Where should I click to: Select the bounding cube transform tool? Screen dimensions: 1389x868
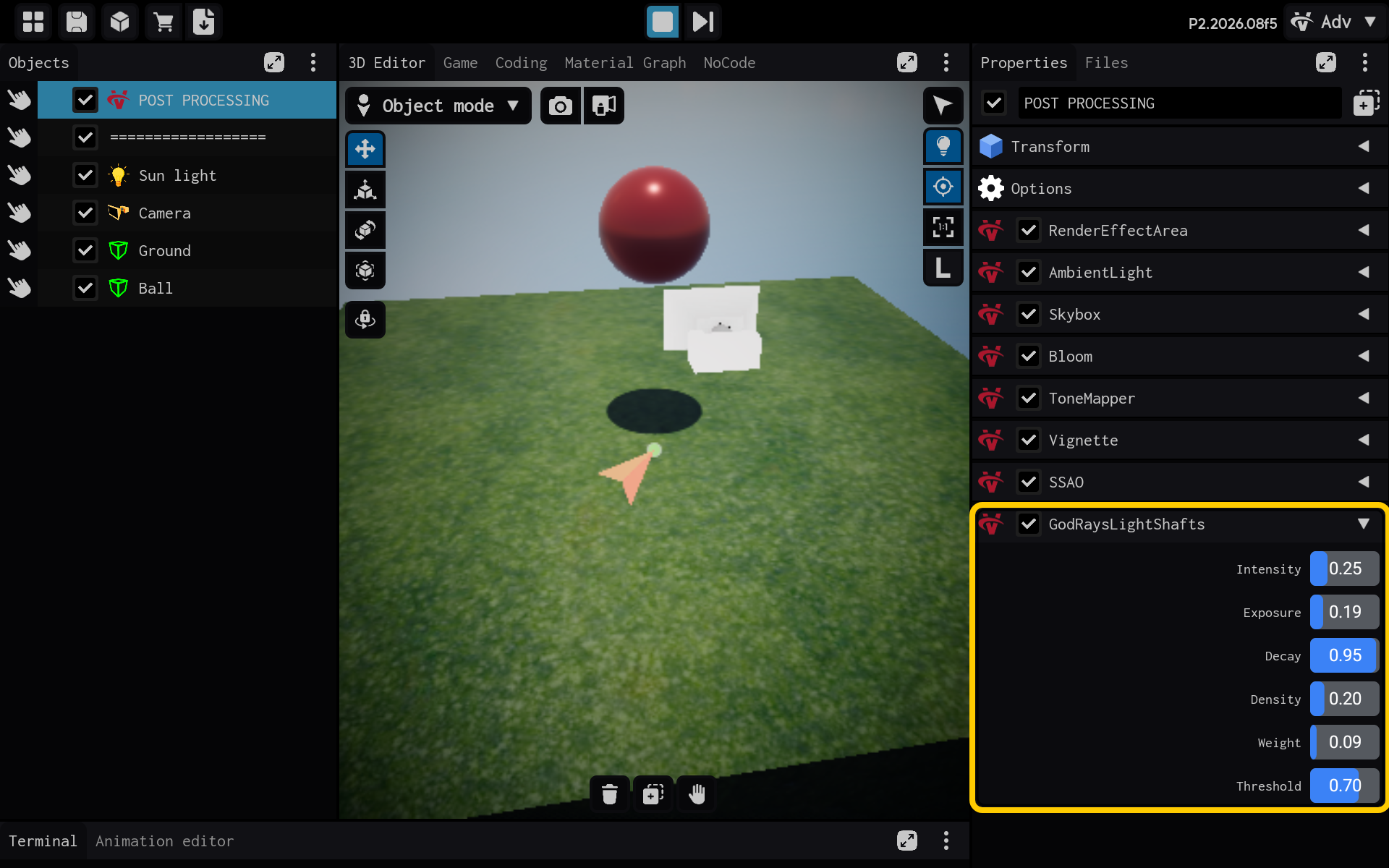coord(365,271)
